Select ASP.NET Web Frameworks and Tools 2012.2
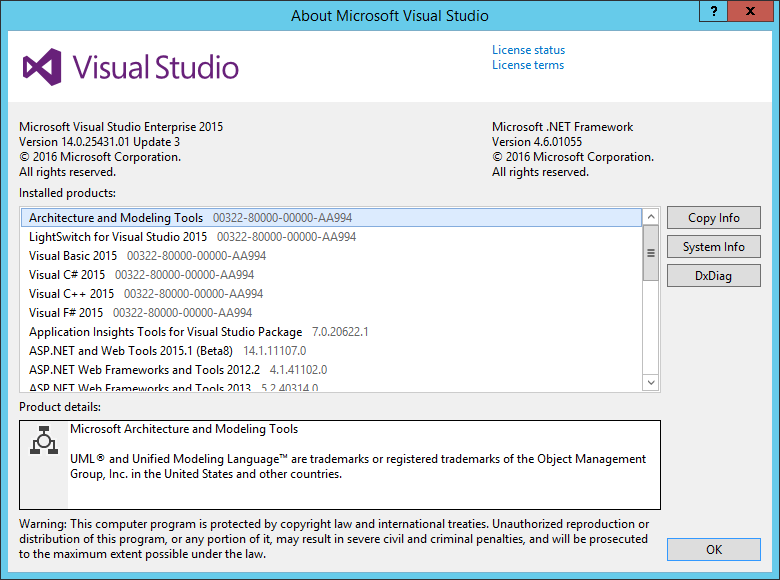The height and width of the screenshot is (580, 780). click(x=331, y=370)
